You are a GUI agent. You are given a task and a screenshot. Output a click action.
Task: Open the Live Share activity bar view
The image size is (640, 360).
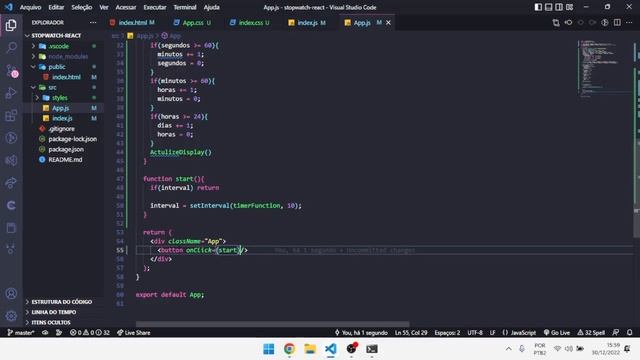pos(11,182)
